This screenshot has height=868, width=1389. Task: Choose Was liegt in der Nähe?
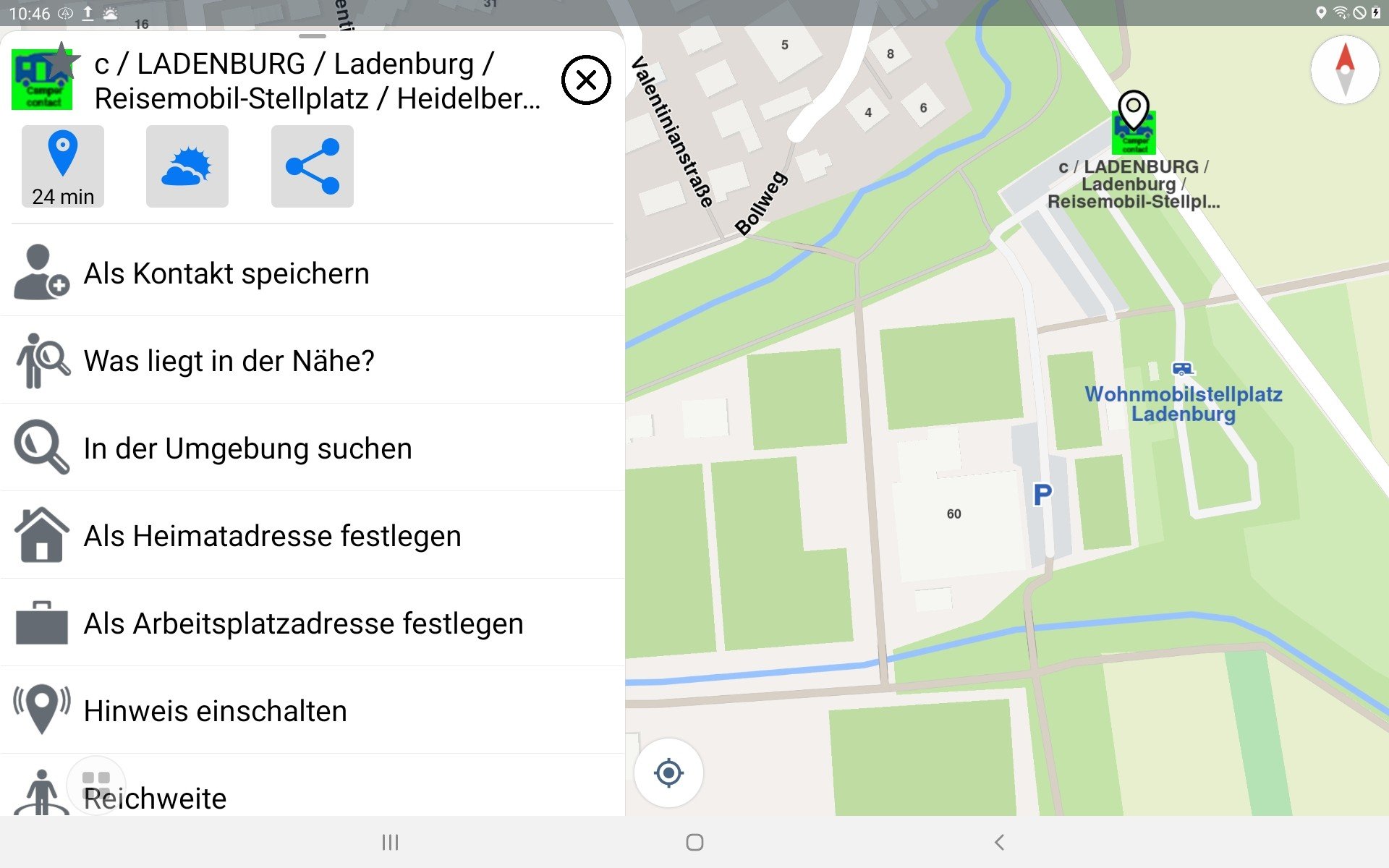pos(313,360)
